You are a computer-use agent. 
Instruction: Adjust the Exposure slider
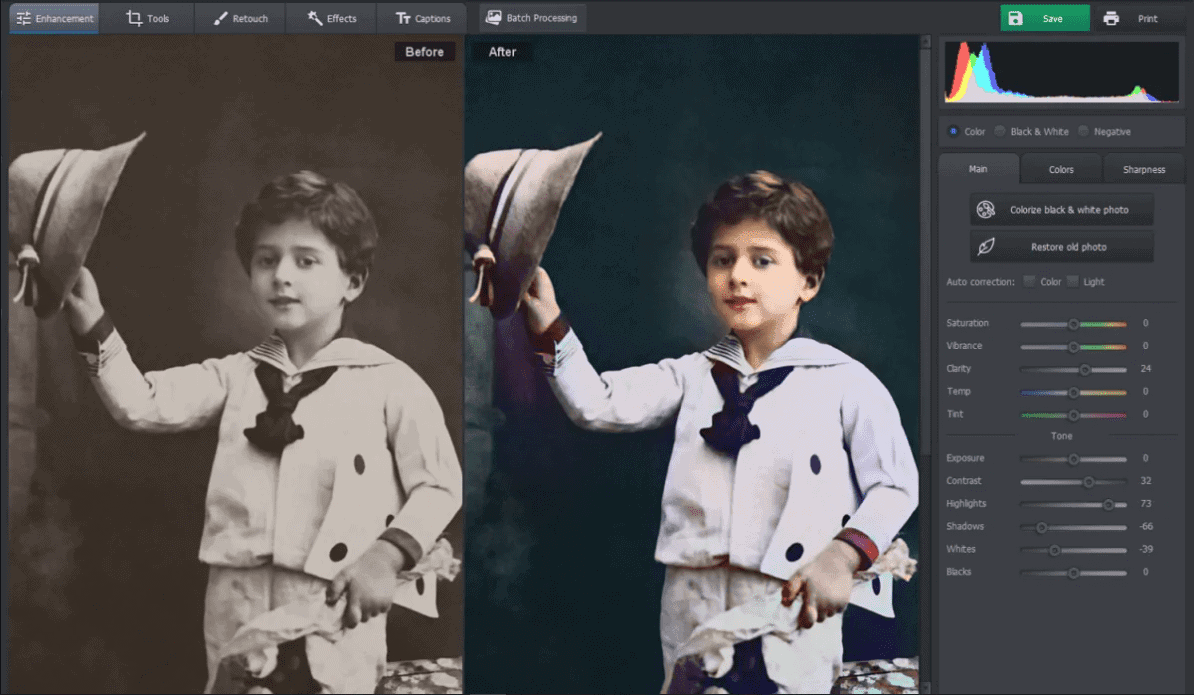tap(1073, 459)
